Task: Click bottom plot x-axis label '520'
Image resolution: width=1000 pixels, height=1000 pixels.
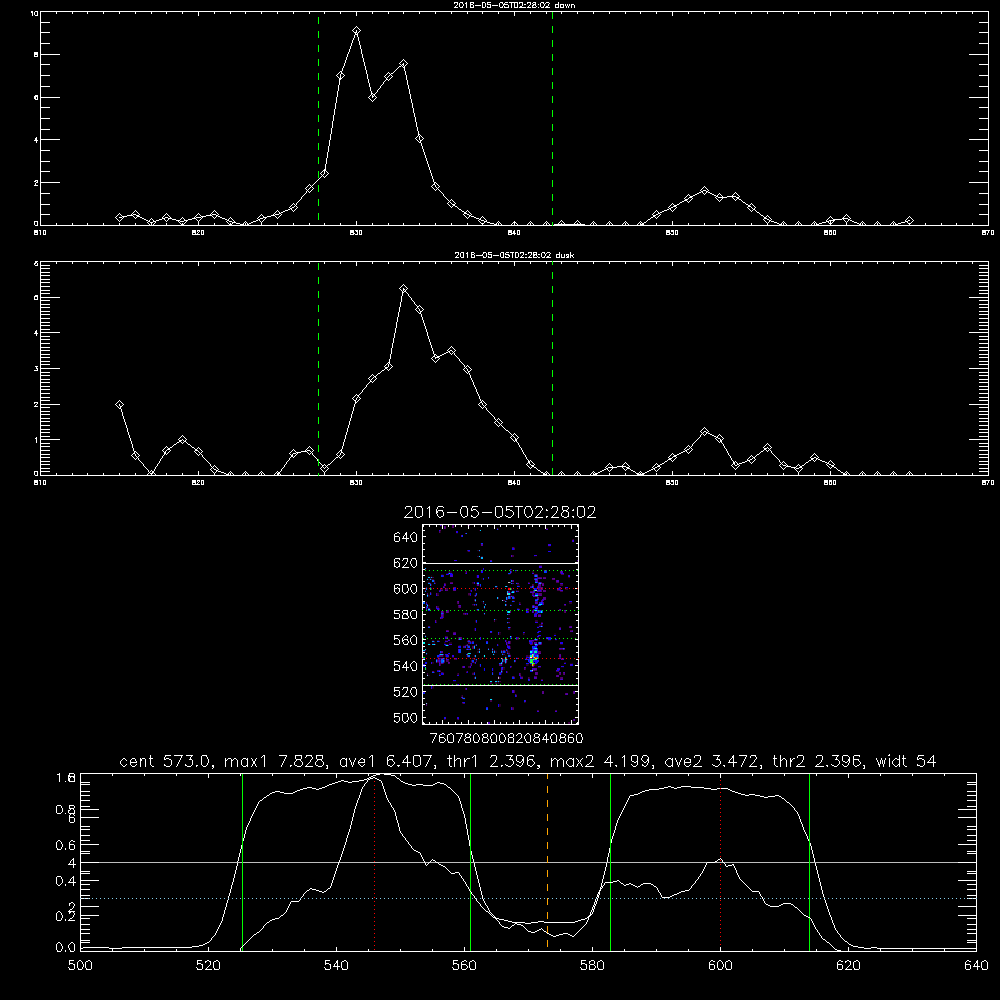Action: coord(208,966)
